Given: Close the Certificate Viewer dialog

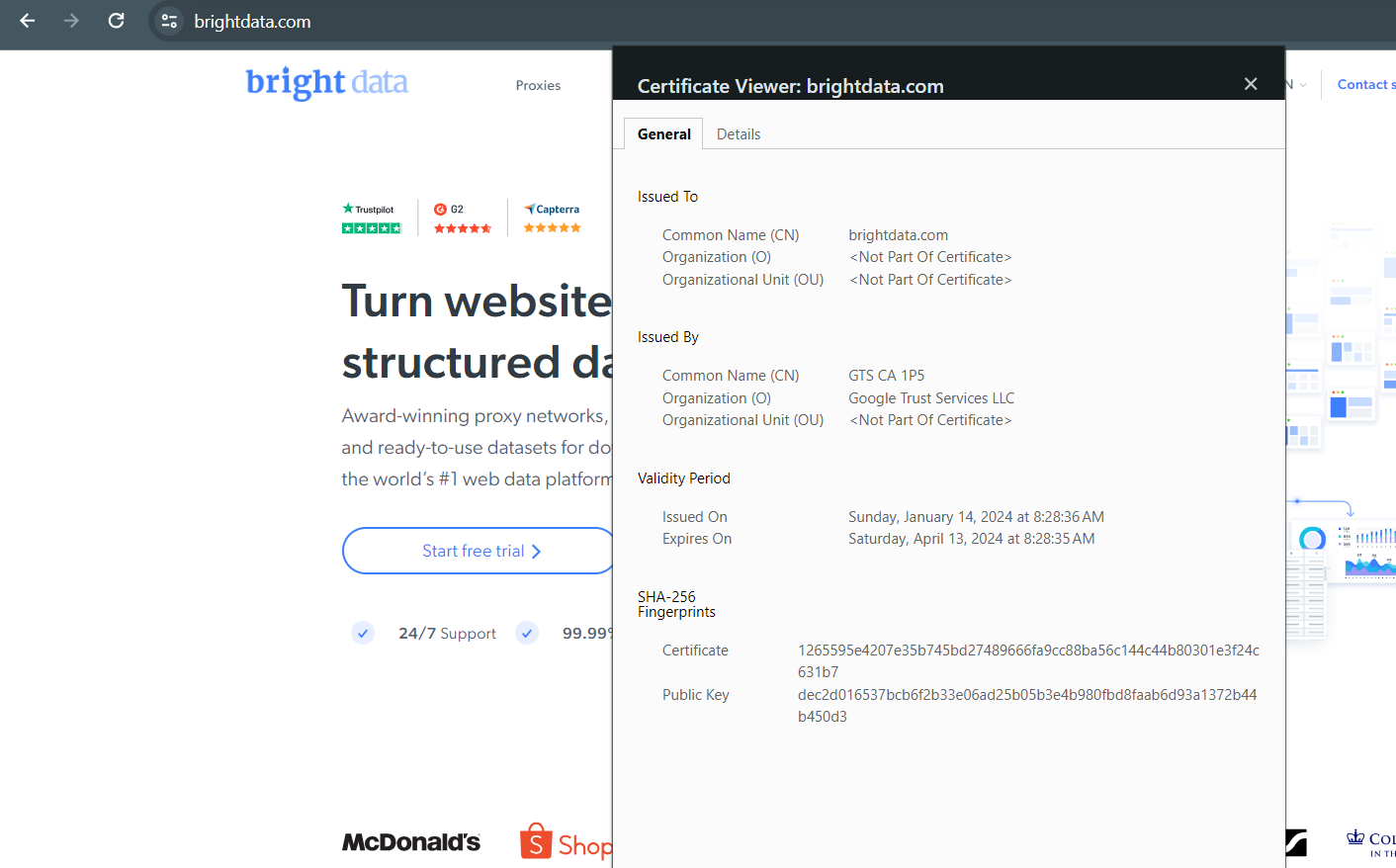Looking at the screenshot, I should click(1251, 84).
